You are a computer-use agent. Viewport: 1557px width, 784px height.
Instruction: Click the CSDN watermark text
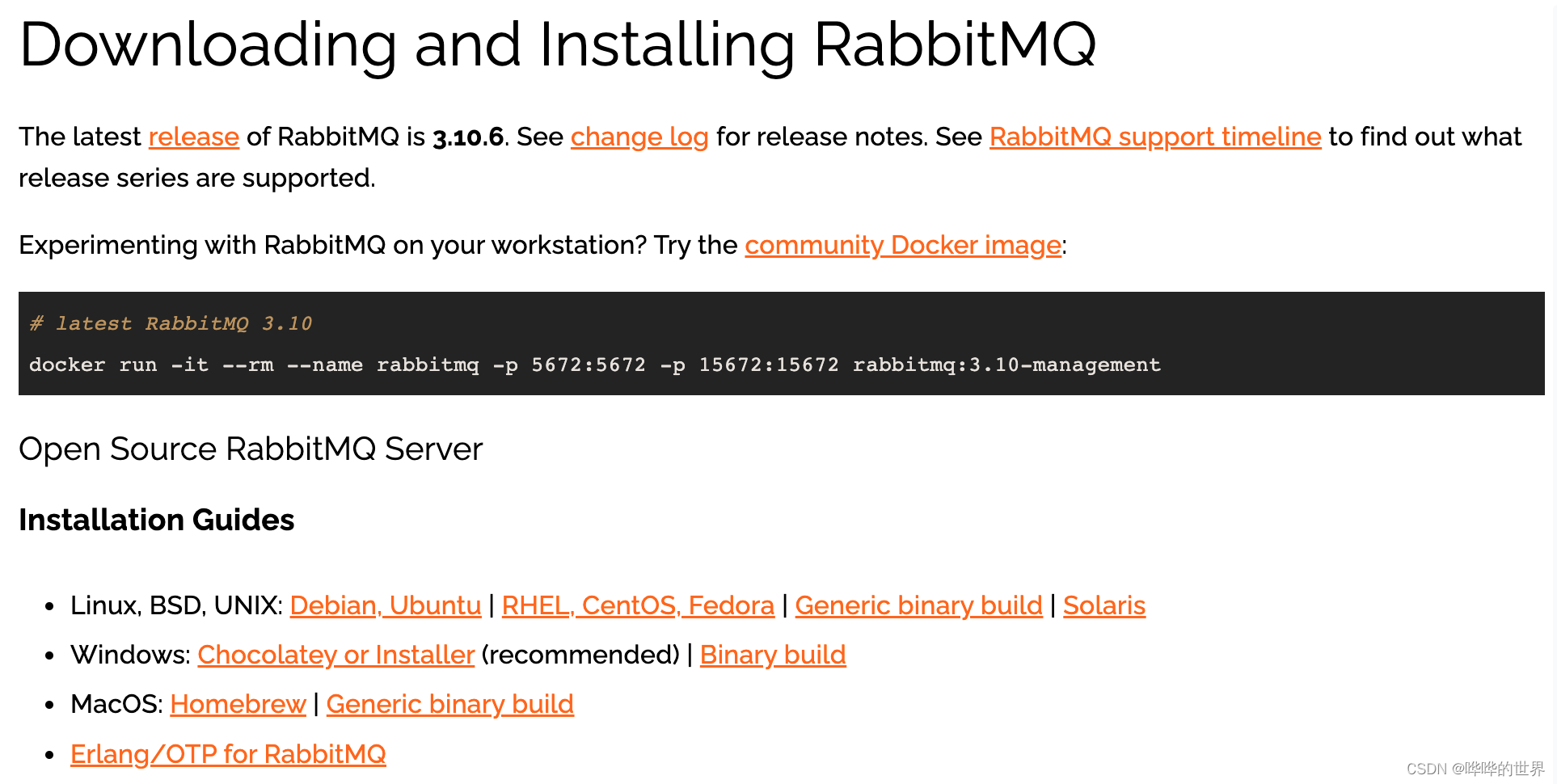click(1475, 769)
